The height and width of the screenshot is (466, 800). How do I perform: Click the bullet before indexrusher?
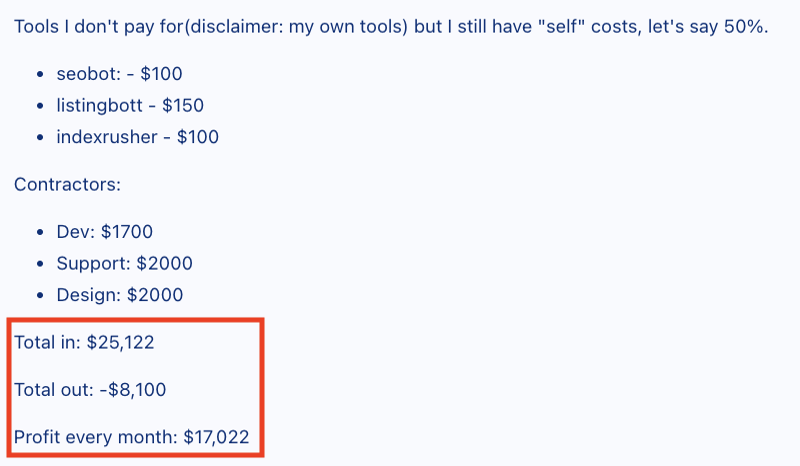click(x=40, y=138)
